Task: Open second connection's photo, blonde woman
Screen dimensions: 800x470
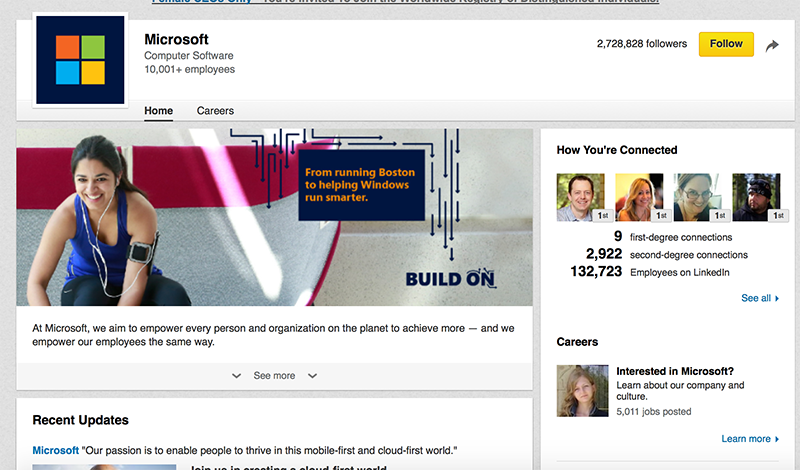Action: point(639,197)
